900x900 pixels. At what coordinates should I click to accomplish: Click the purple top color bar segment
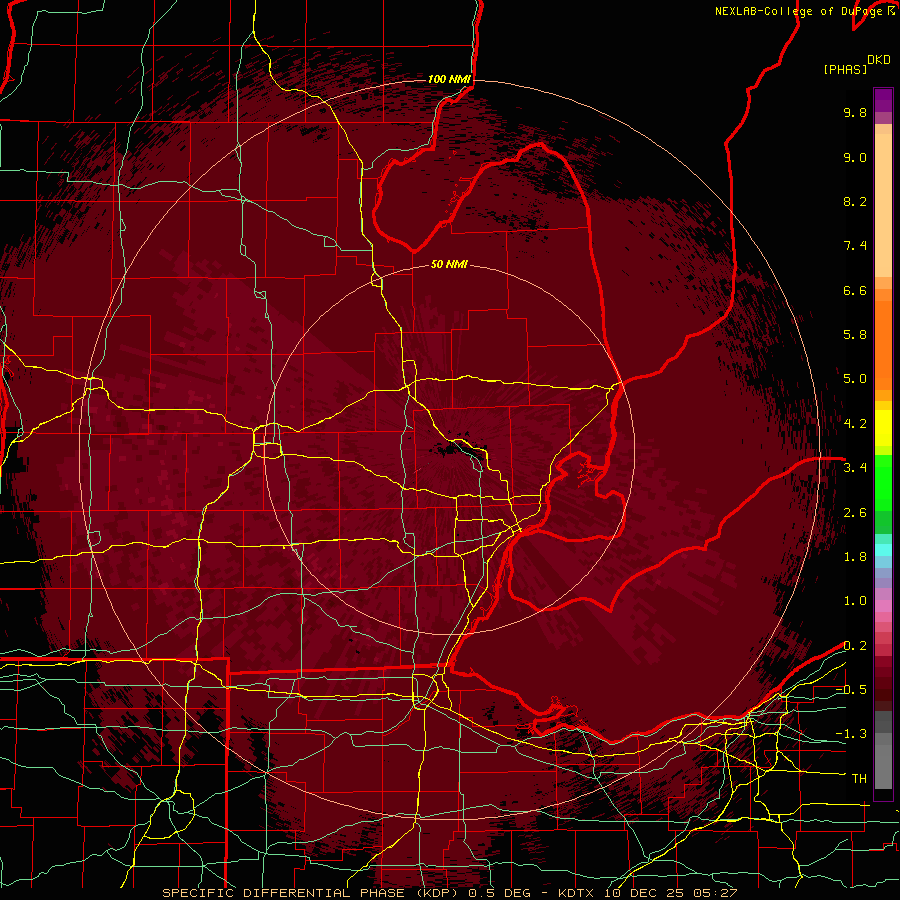tap(883, 100)
